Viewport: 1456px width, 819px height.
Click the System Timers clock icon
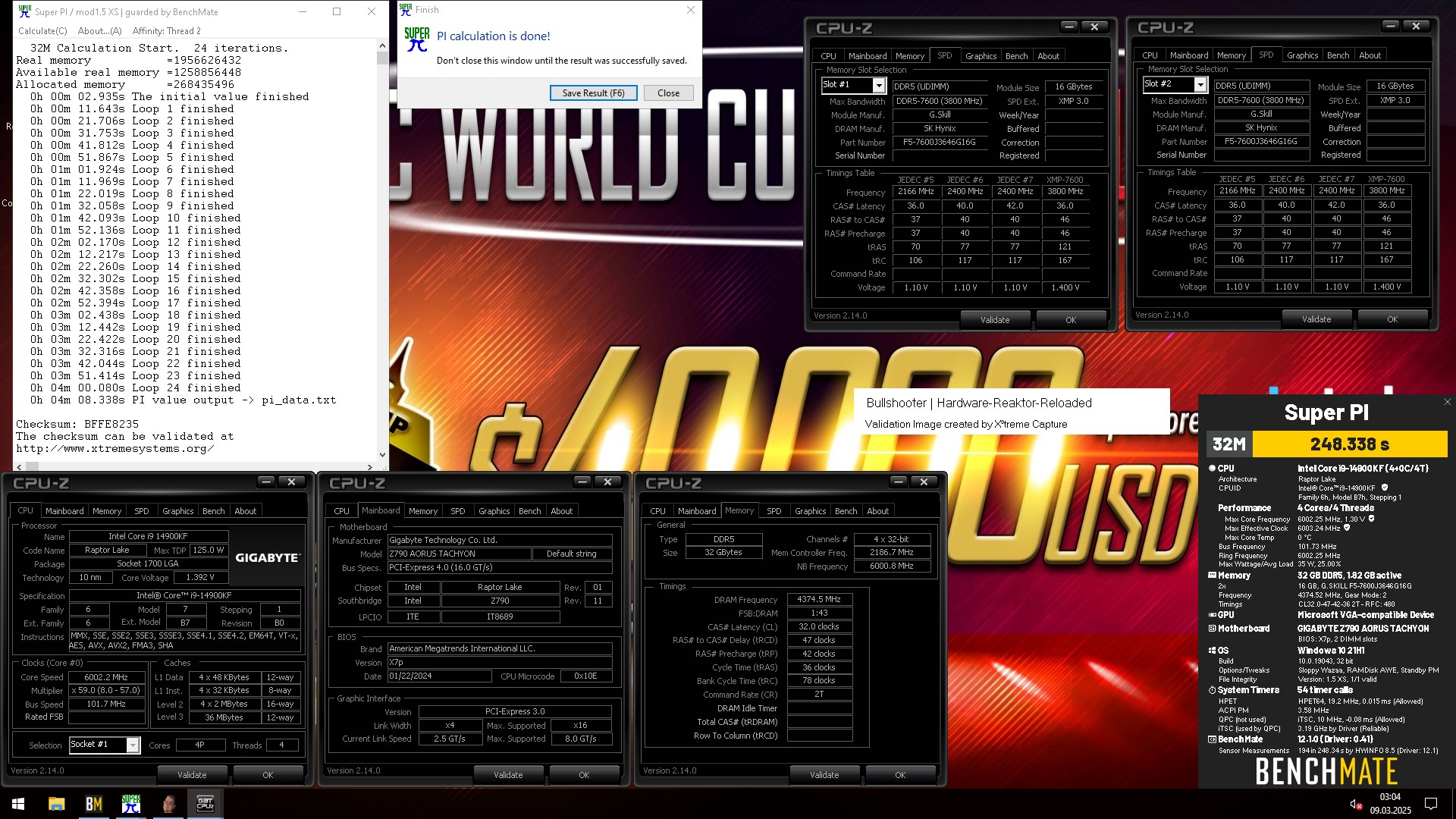1212,691
